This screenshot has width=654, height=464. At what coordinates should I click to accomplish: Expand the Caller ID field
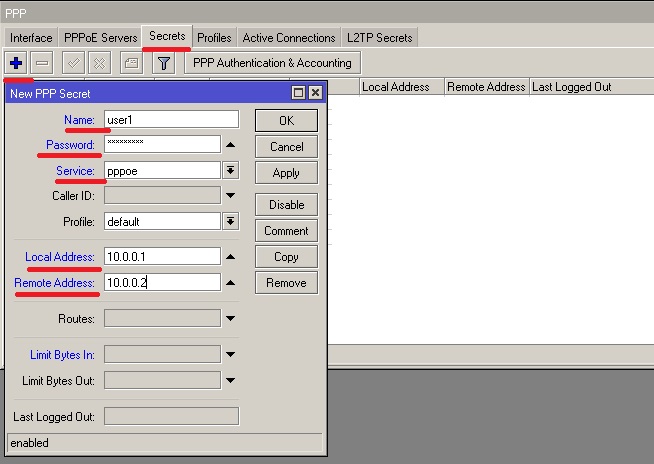click(x=230, y=195)
